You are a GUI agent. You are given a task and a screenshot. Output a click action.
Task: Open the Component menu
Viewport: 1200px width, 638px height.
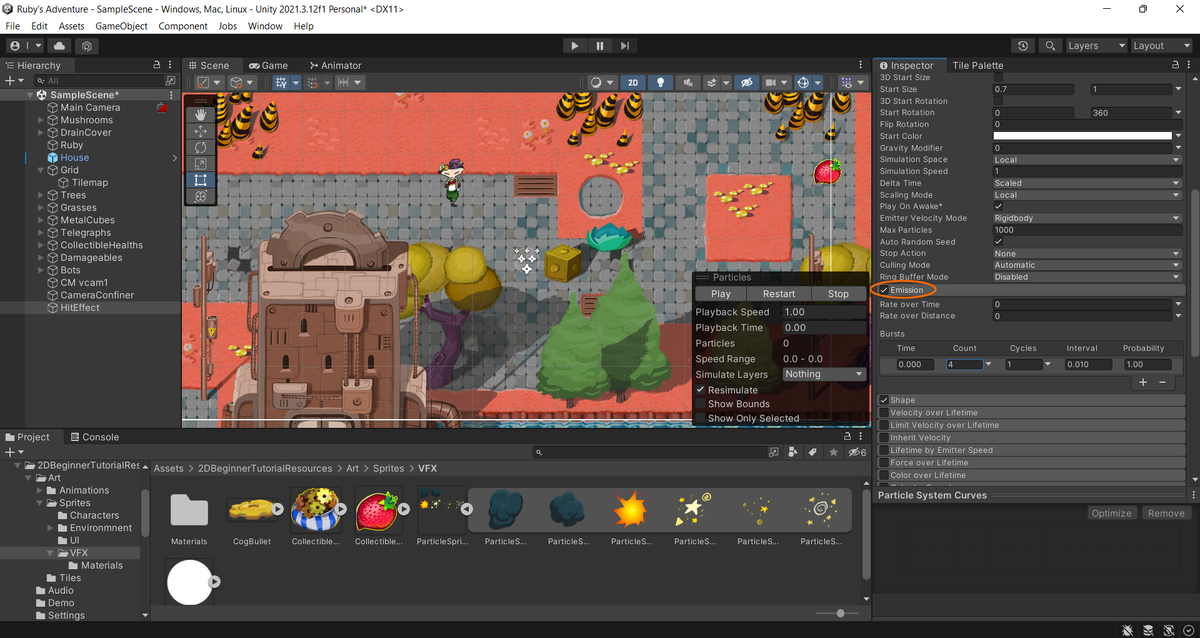pos(183,26)
